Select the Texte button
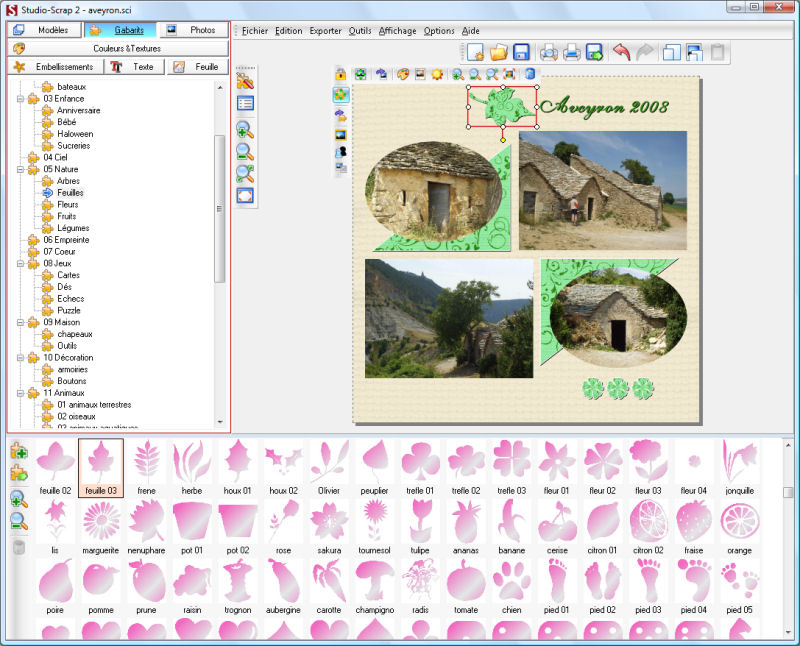The height and width of the screenshot is (646, 800). tap(135, 67)
